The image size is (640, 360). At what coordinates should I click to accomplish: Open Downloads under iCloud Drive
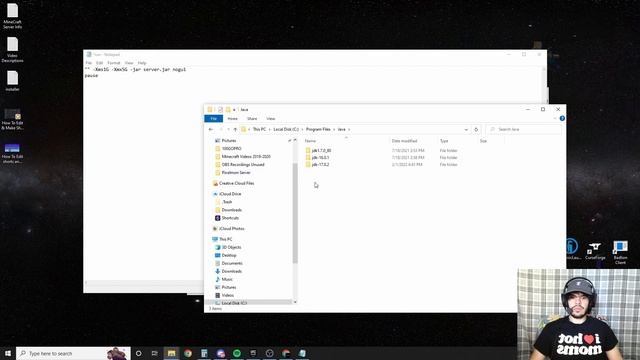(x=231, y=210)
